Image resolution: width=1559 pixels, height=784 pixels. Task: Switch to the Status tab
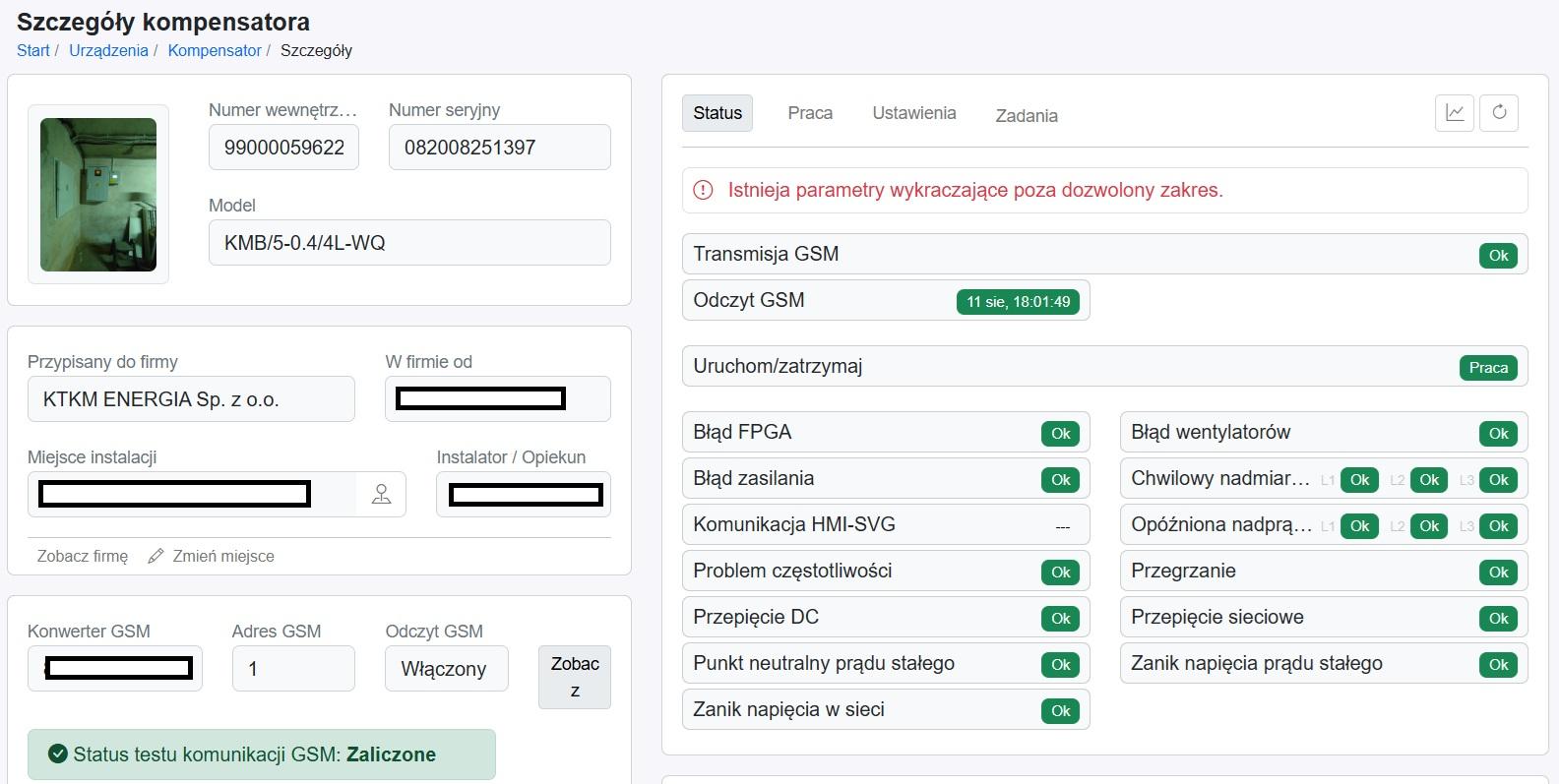pos(717,113)
